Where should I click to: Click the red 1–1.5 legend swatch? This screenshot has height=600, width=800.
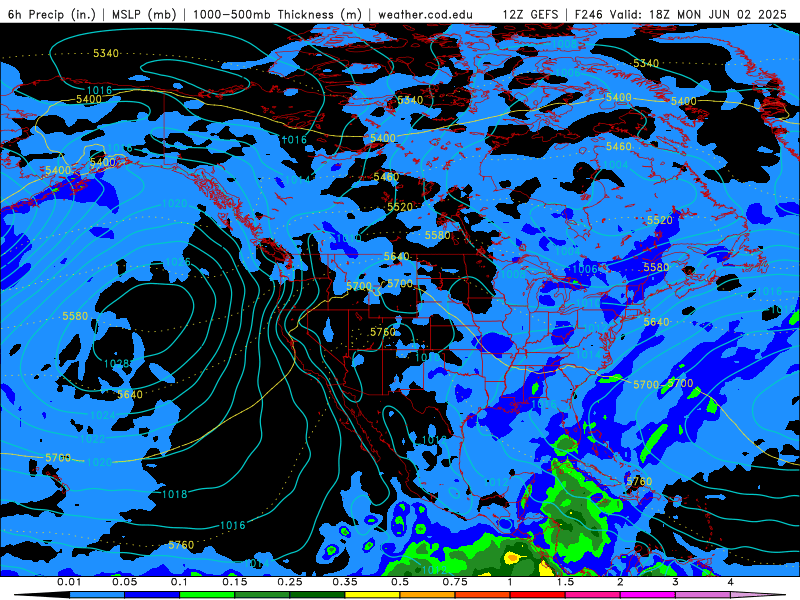[537, 595]
